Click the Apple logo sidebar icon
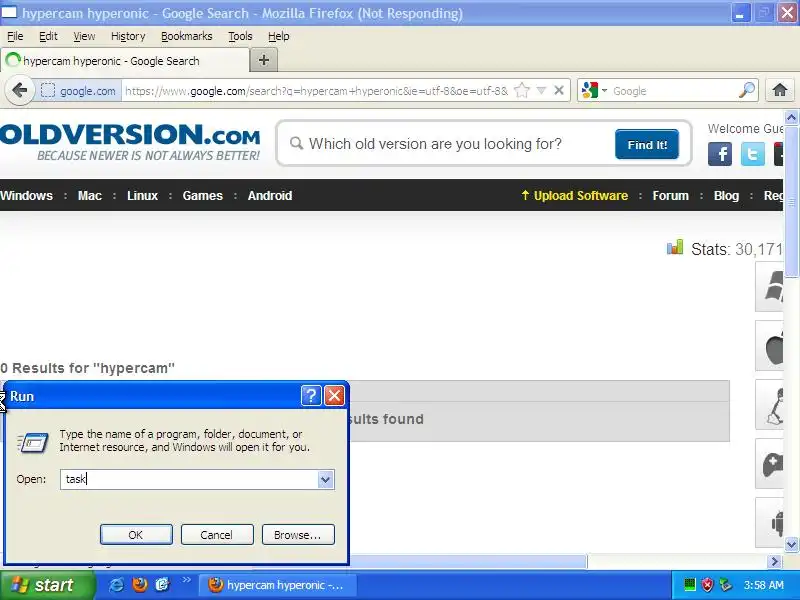This screenshot has width=800, height=600. click(x=769, y=345)
